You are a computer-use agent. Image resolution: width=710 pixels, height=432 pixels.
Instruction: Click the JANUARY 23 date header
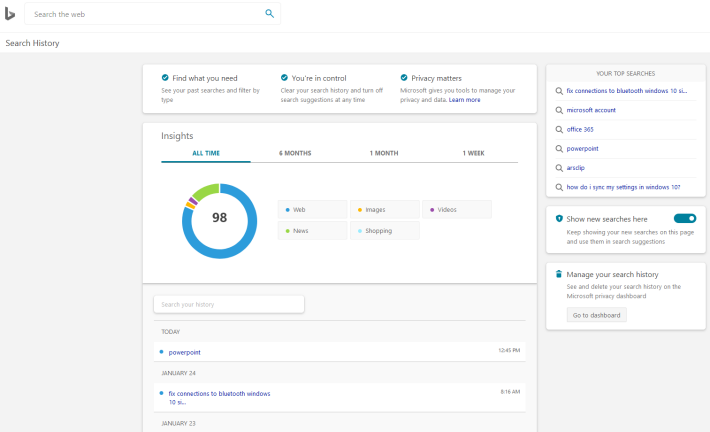coord(178,423)
